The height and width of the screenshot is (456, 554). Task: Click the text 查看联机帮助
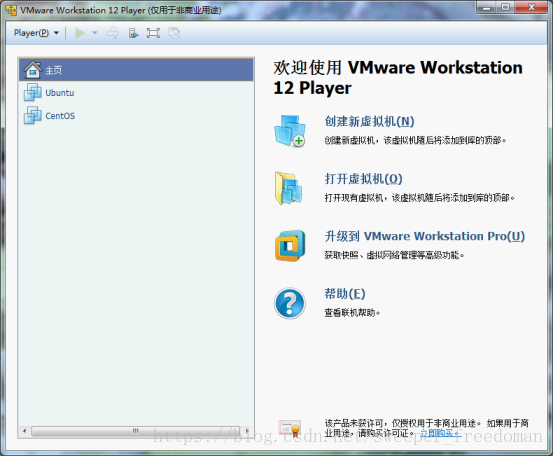point(352,313)
